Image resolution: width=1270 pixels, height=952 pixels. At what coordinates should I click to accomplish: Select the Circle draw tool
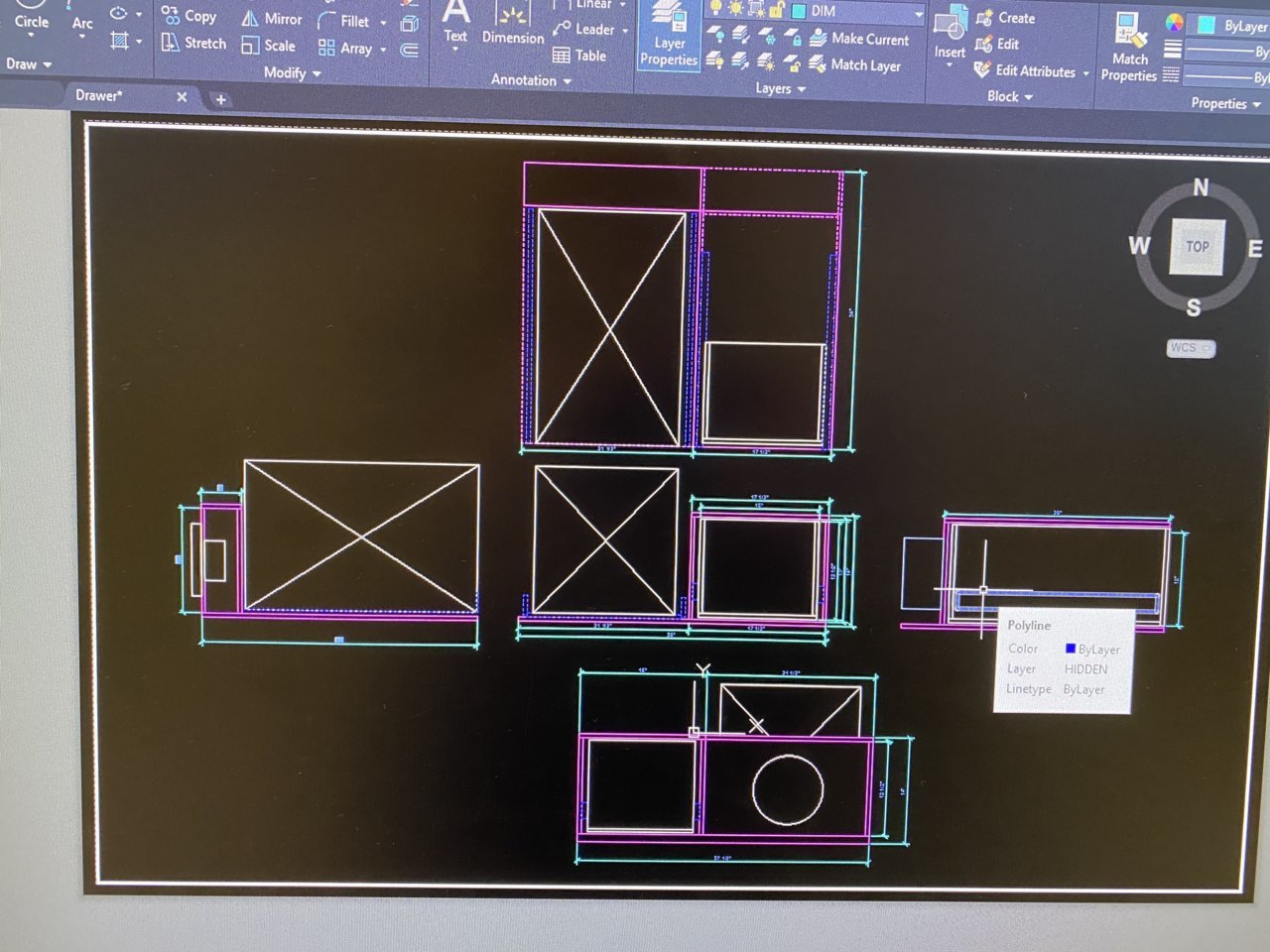coord(31,20)
